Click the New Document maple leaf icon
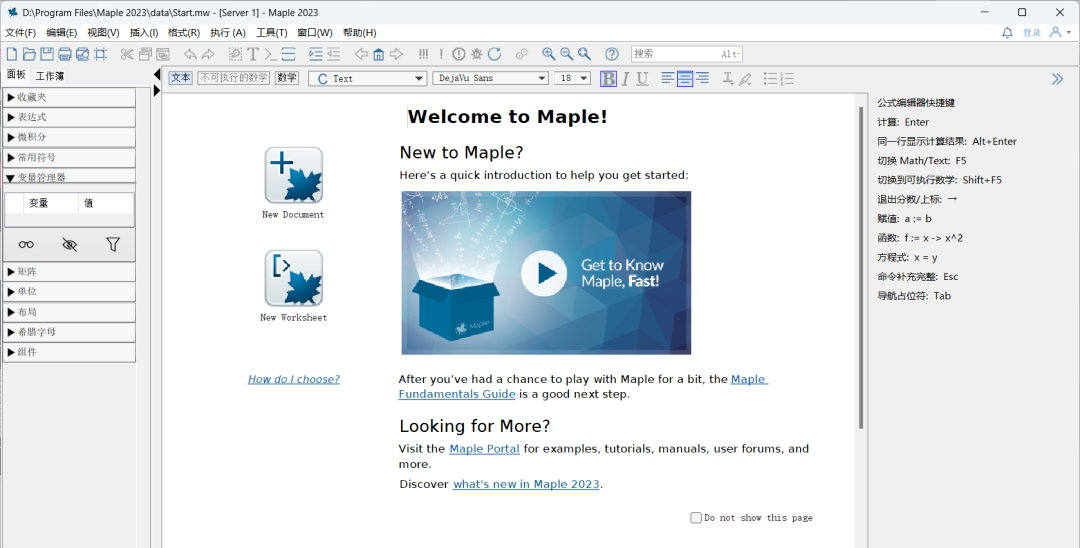The height and width of the screenshot is (548, 1080). tap(293, 175)
